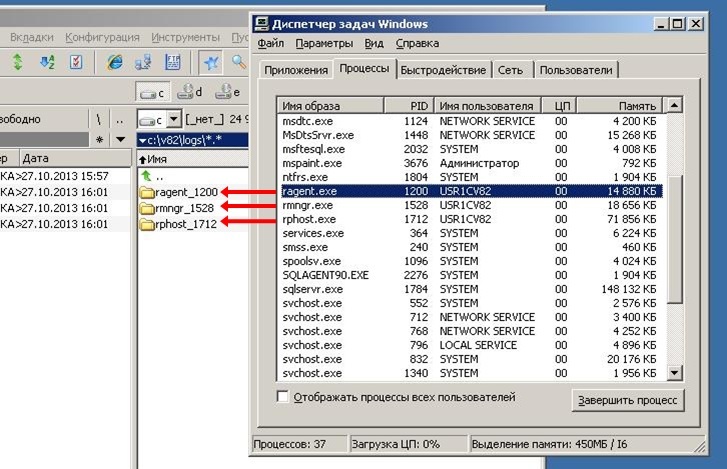Open the Конфигурация menu in Total Commander
Viewport: 727px width, 469px height.
pyautogui.click(x=102, y=37)
